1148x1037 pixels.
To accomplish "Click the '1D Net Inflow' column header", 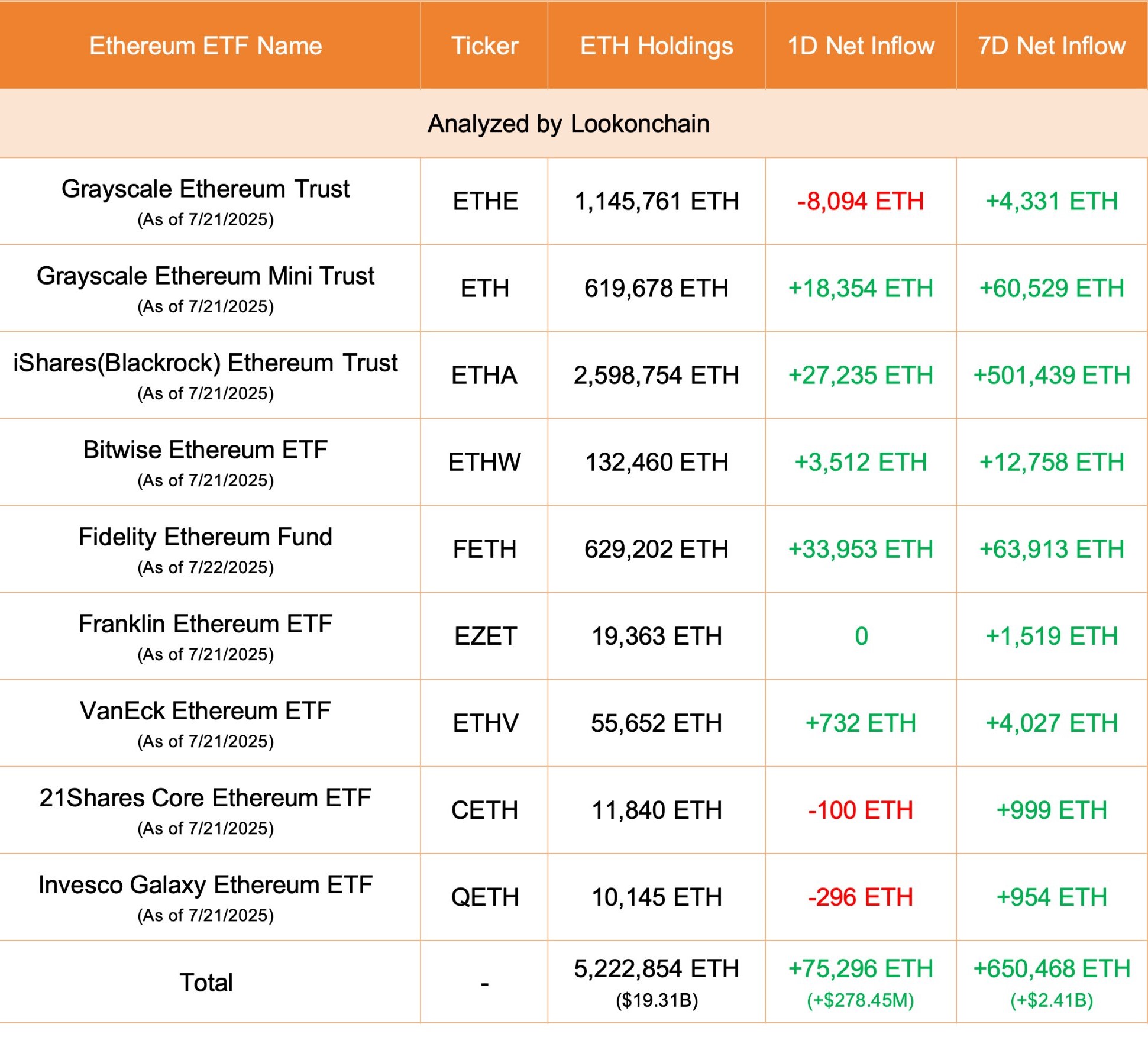I will point(861,46).
